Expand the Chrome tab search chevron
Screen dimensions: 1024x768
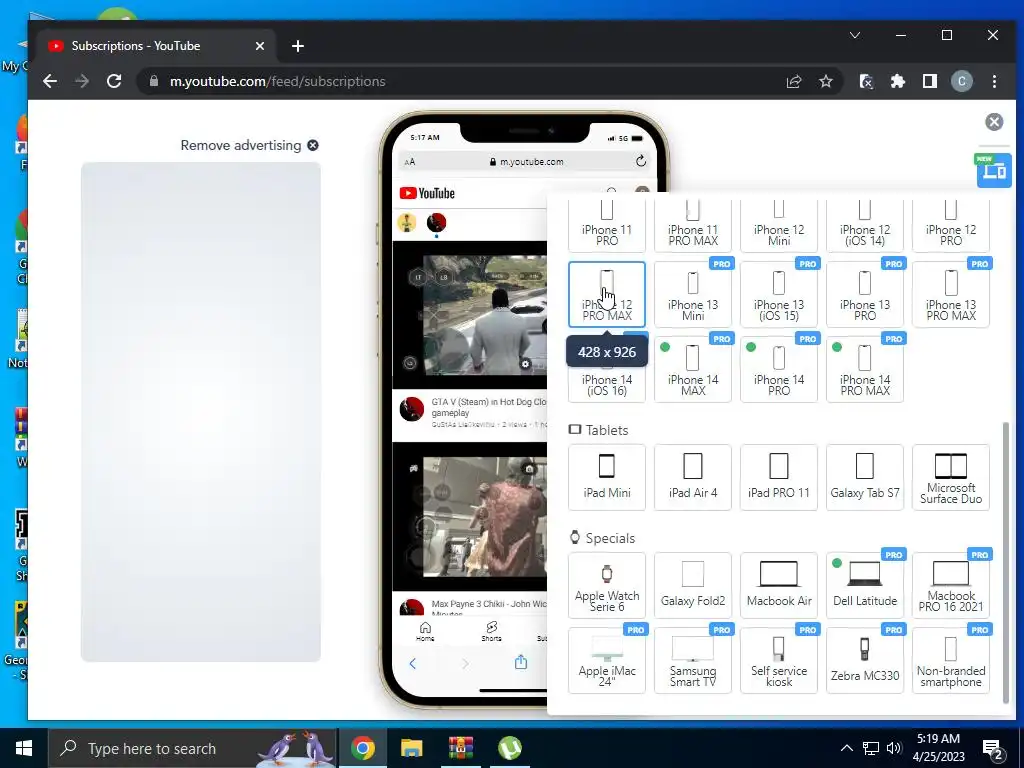(x=855, y=35)
